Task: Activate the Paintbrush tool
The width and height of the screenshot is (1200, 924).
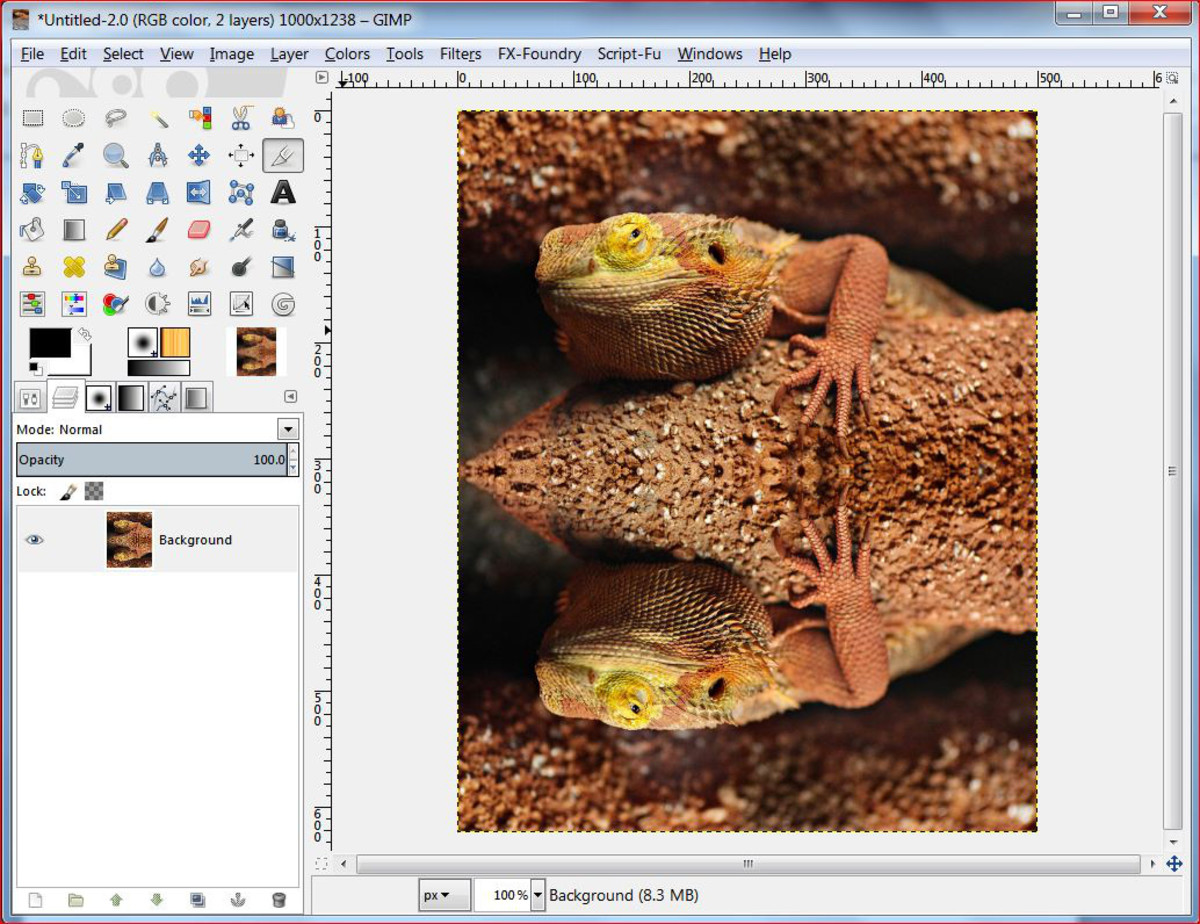Action: click(157, 229)
